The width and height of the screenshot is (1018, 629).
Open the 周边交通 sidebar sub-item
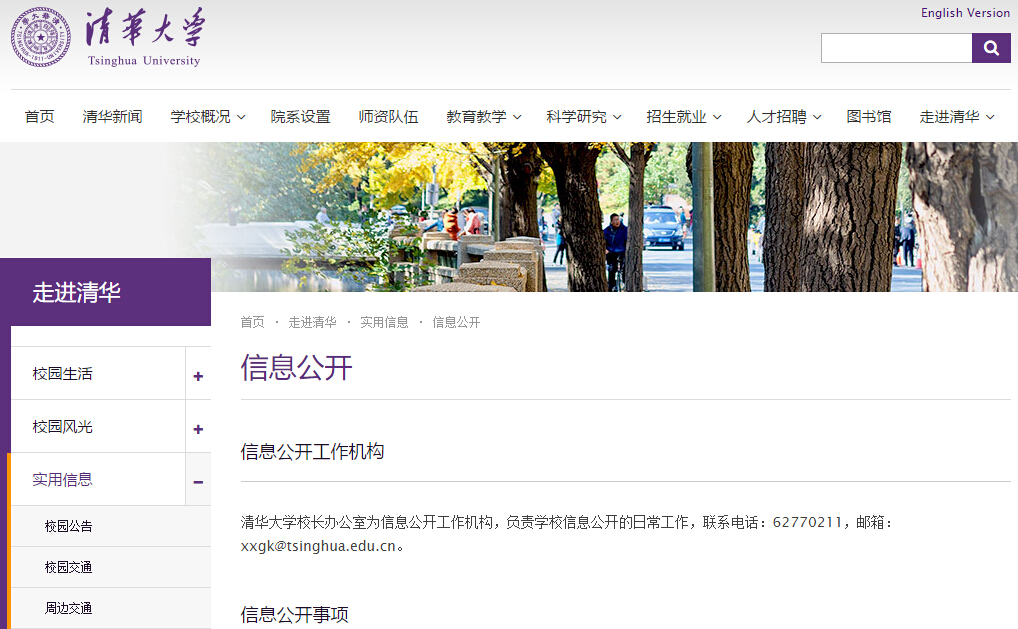68,608
